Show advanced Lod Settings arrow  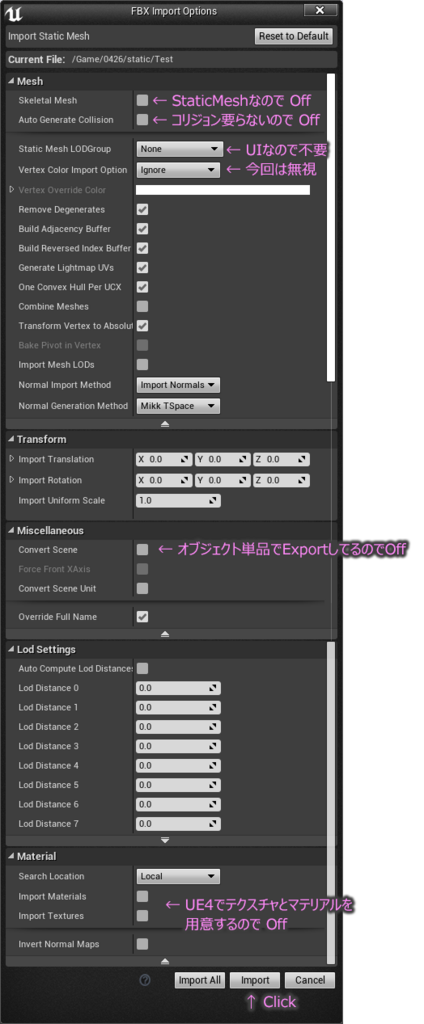[x=165, y=840]
